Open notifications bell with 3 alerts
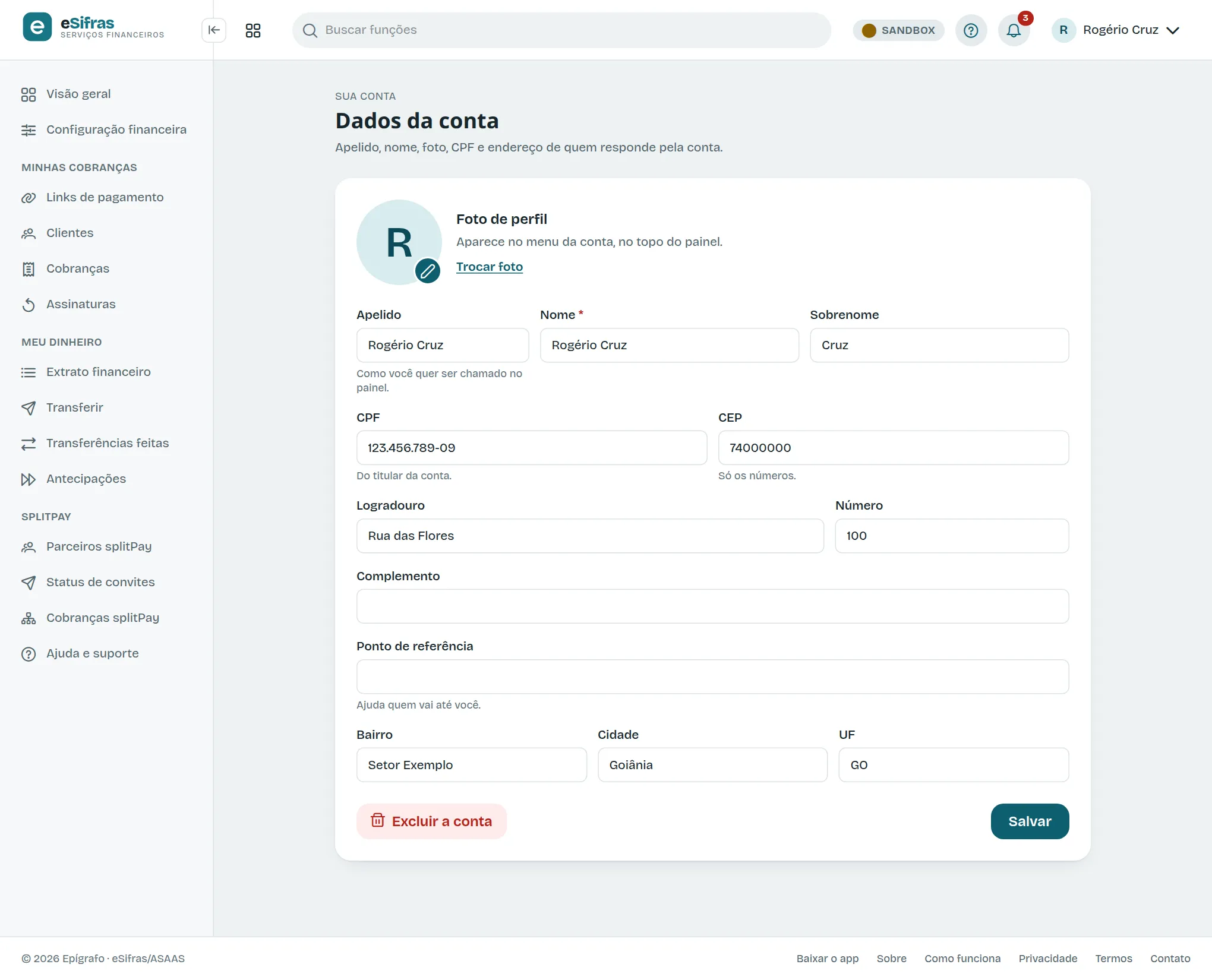This screenshot has height=980, width=1212. (x=1014, y=30)
